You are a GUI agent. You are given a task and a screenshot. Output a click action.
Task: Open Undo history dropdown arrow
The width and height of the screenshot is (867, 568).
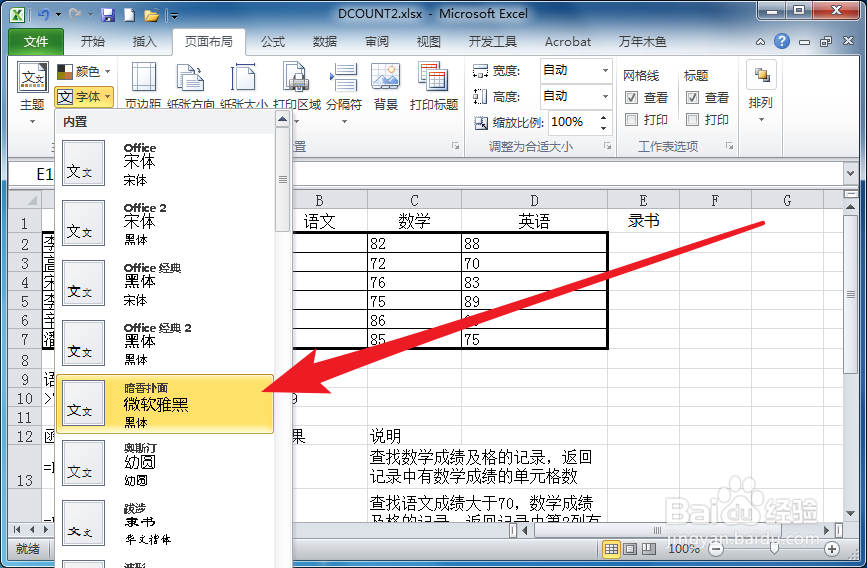pos(58,15)
